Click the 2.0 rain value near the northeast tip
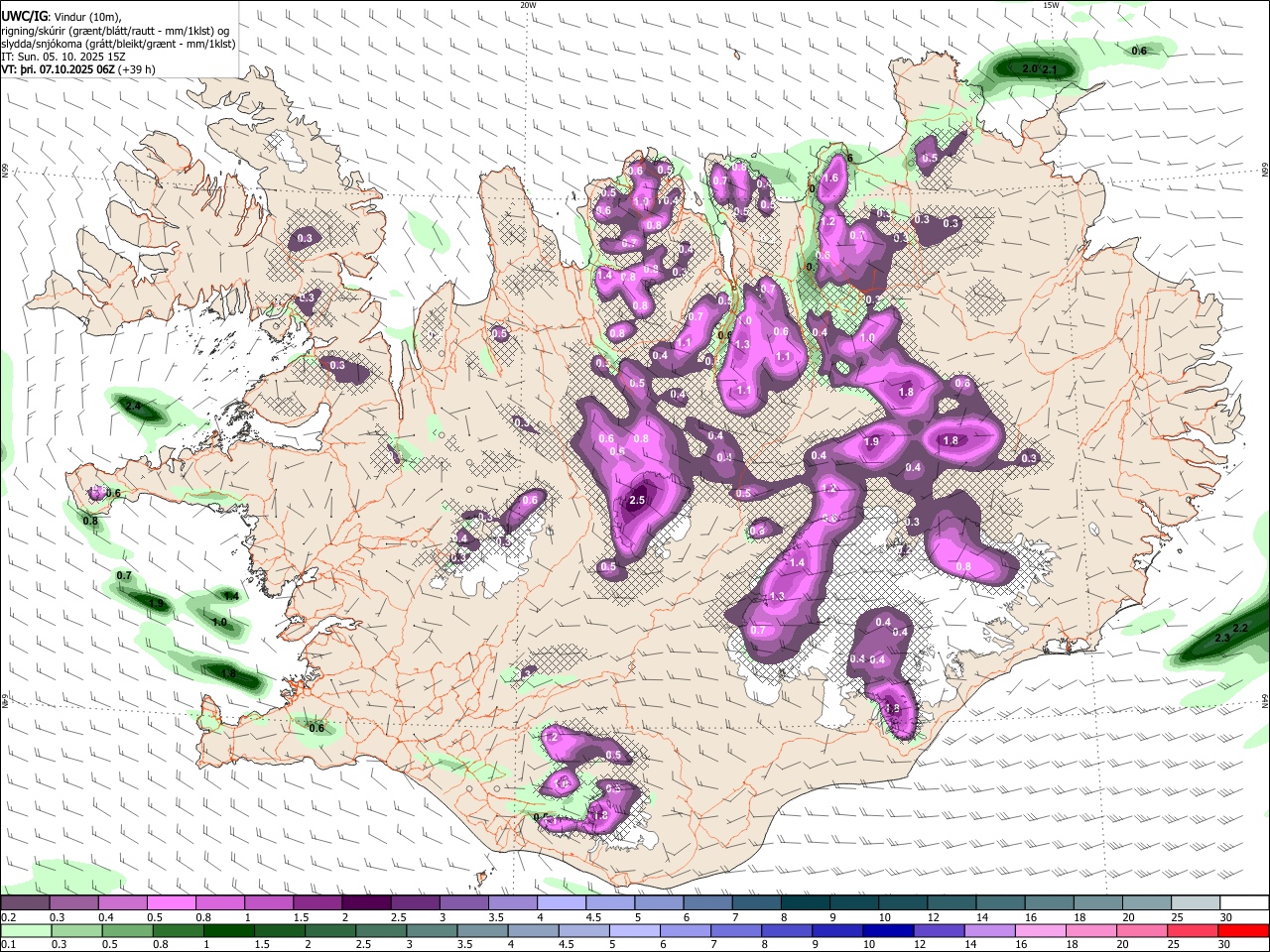The height and width of the screenshot is (952, 1270). pos(1030,69)
